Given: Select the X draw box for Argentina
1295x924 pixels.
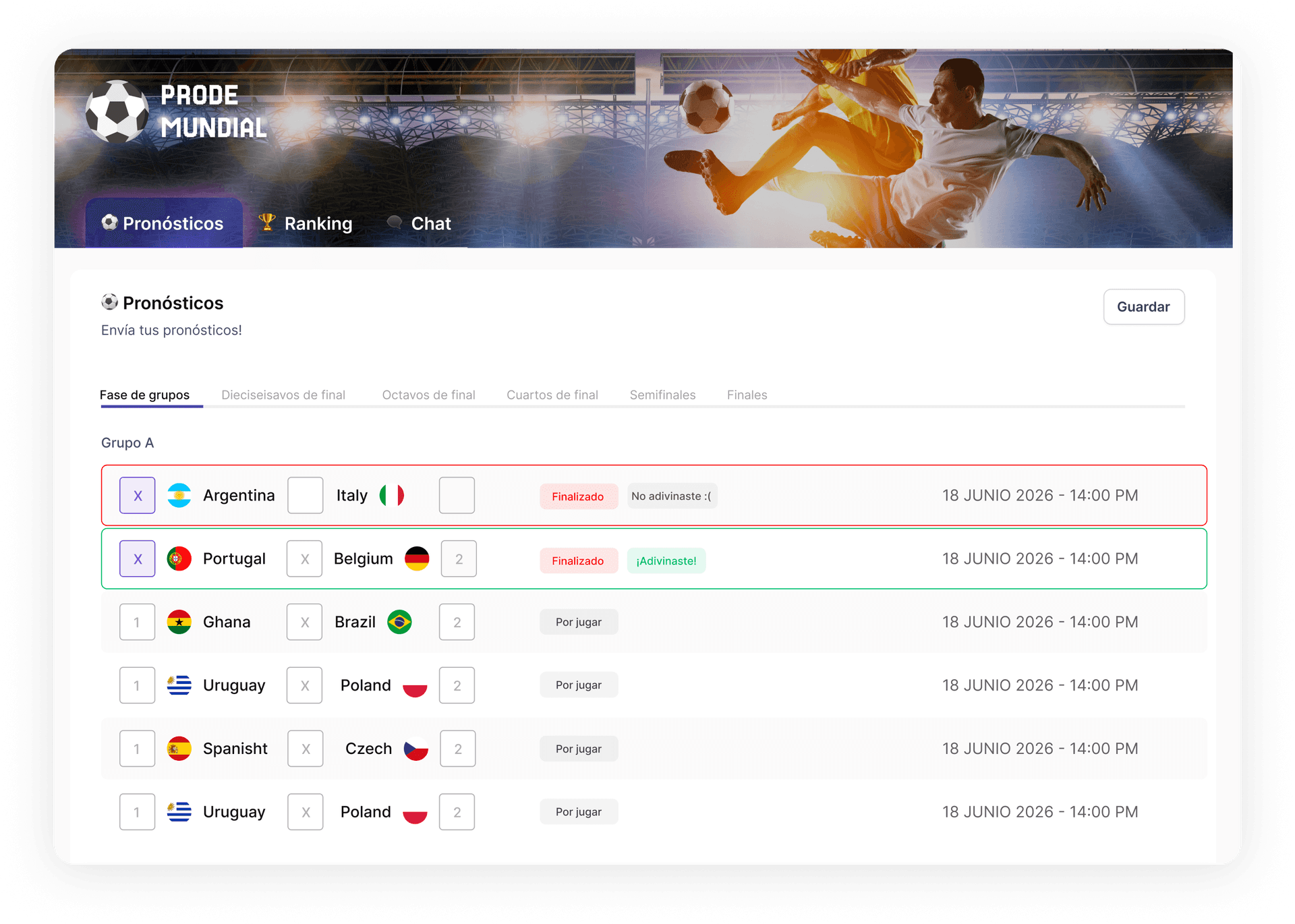Looking at the screenshot, I should click(x=137, y=495).
